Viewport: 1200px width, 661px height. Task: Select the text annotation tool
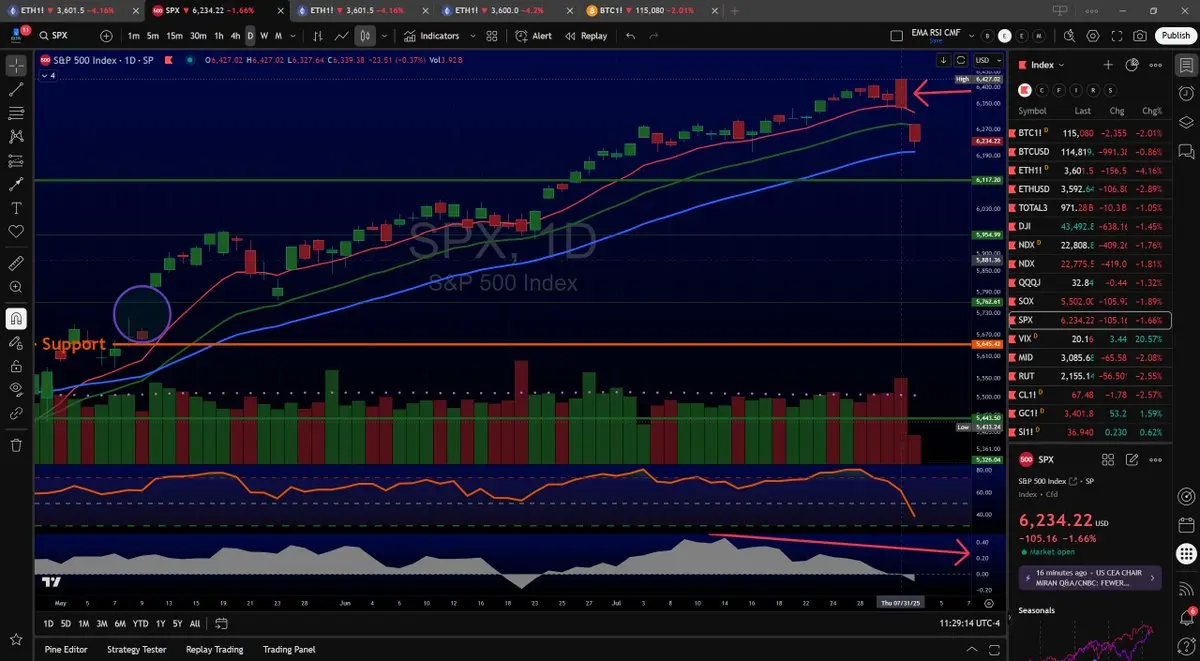tap(16, 208)
